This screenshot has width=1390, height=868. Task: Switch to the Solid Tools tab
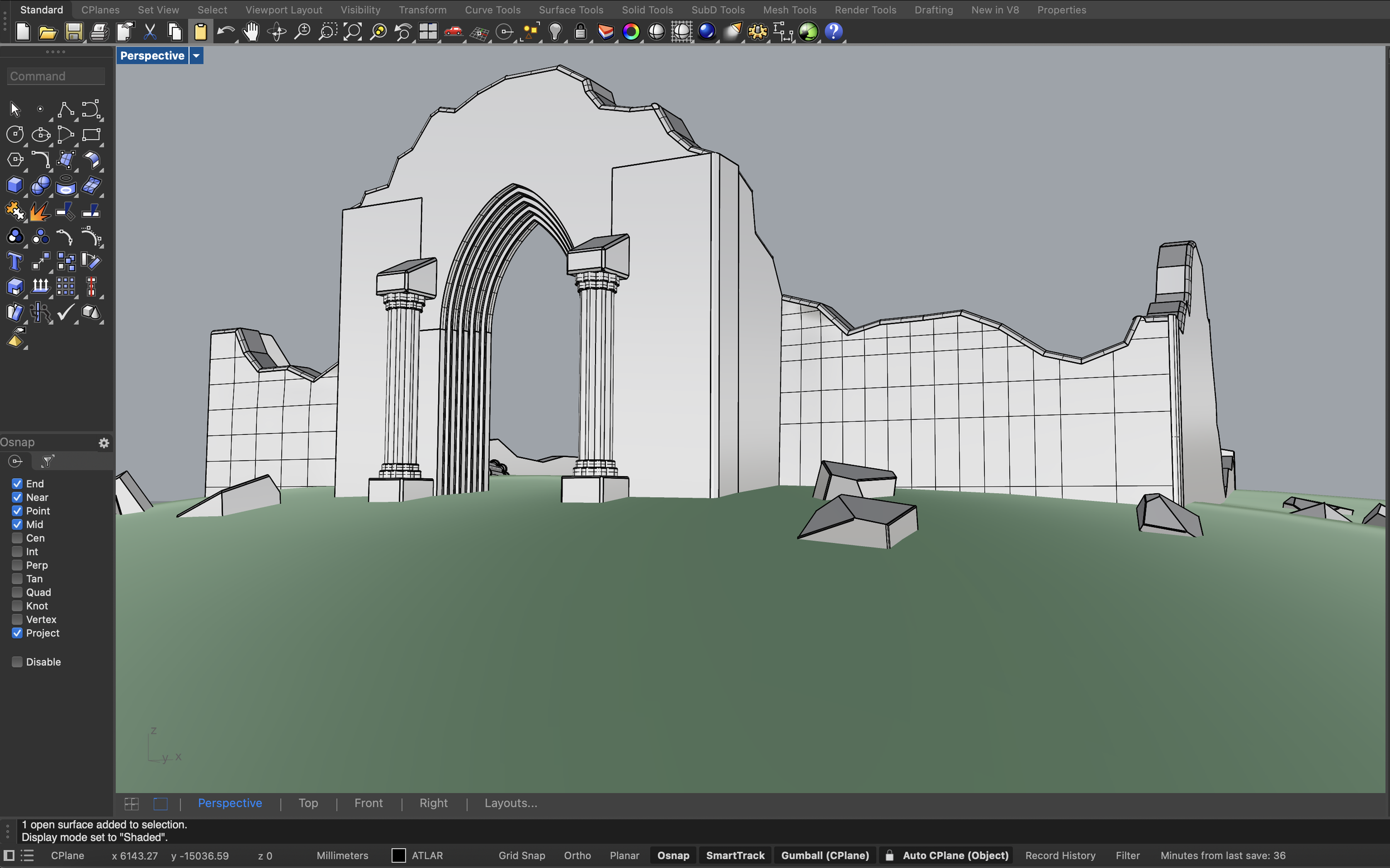pyautogui.click(x=647, y=10)
